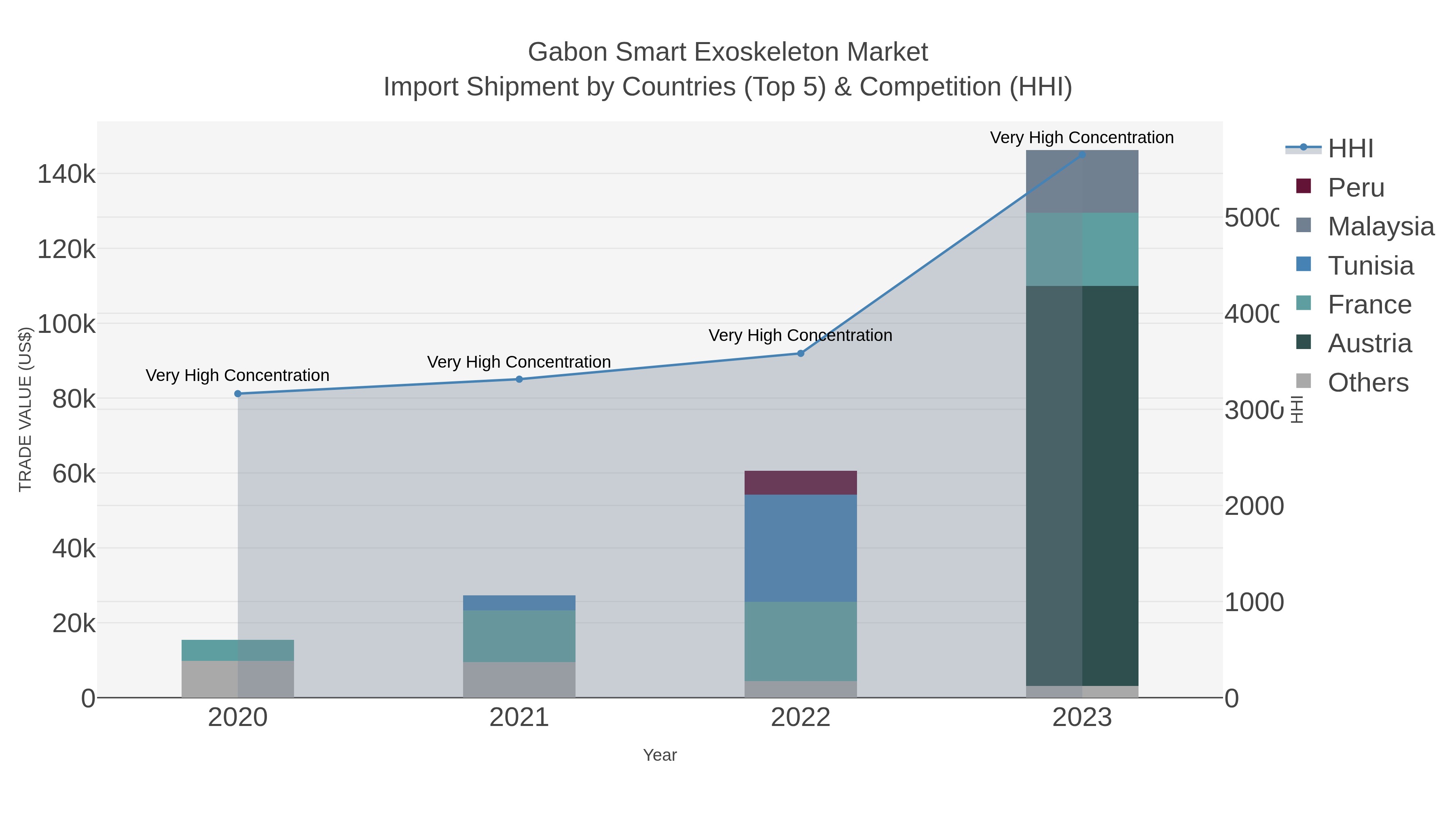Click the 100k y-axis tick label

click(x=67, y=324)
